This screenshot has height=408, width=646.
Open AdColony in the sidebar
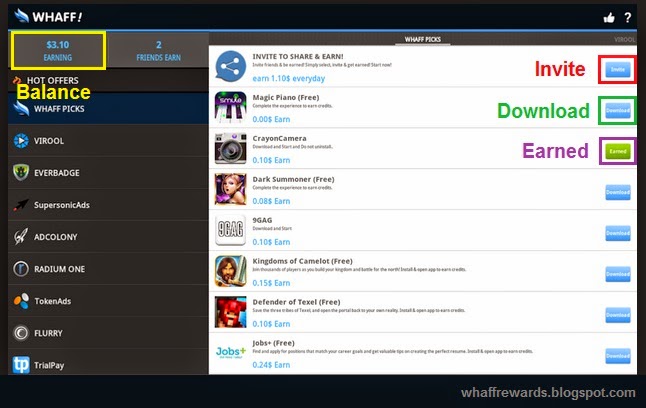click(x=108, y=237)
